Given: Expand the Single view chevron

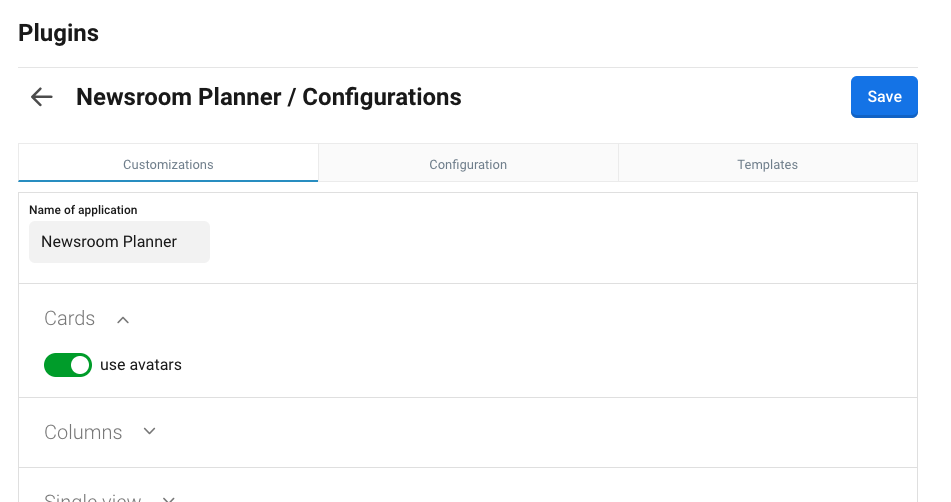Looking at the screenshot, I should pos(169,497).
